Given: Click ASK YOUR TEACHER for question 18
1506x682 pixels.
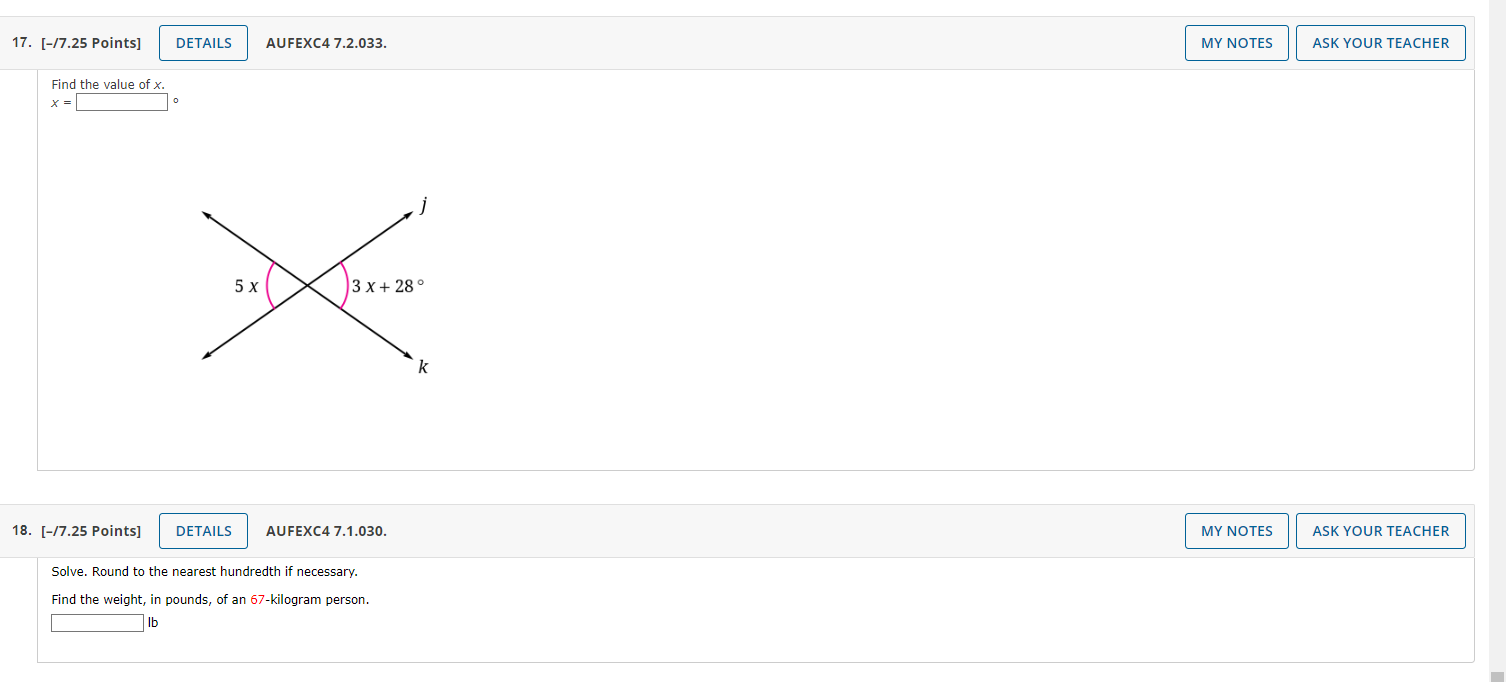Looking at the screenshot, I should (x=1380, y=530).
